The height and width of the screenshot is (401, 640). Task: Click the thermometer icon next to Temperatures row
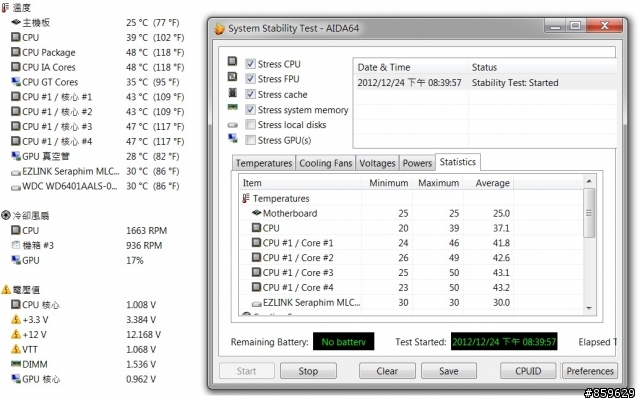click(246, 198)
